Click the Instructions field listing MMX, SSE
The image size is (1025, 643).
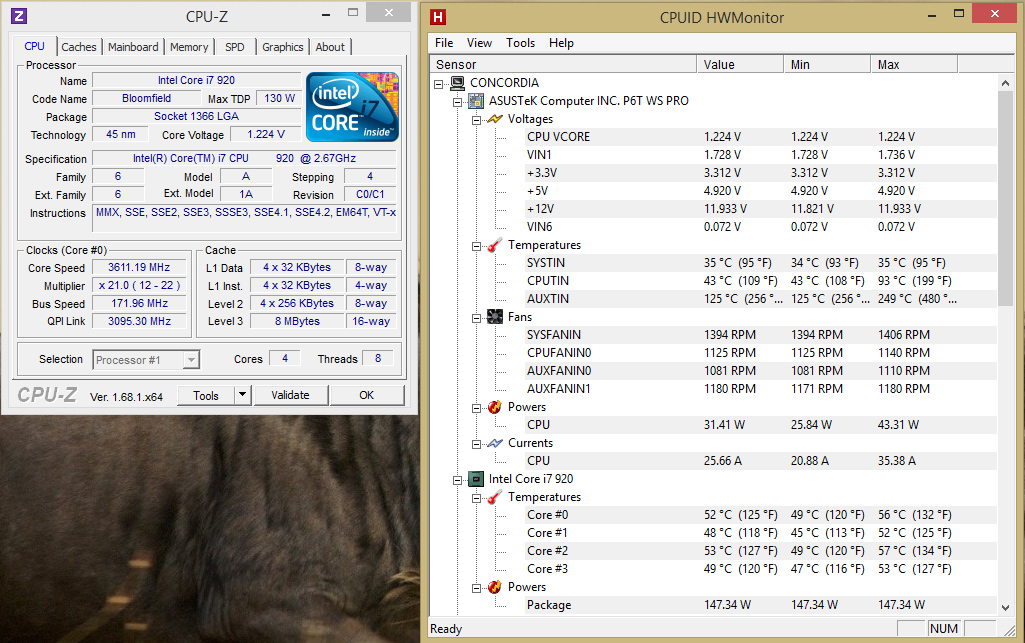[x=244, y=218]
